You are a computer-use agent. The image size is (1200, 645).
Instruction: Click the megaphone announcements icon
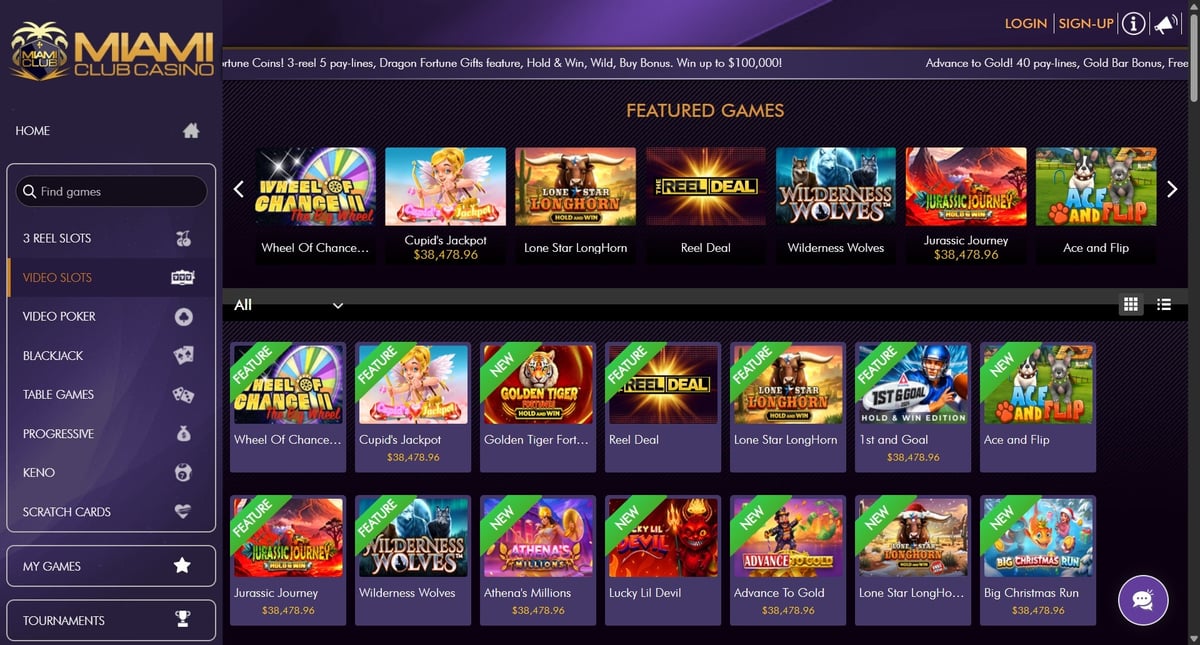click(1165, 24)
